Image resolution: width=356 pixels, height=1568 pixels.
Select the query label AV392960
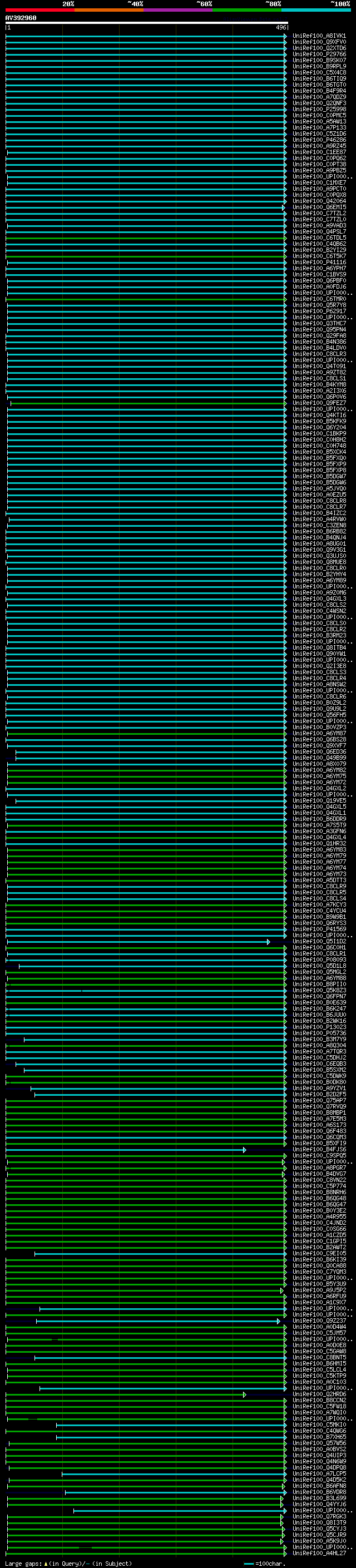(21, 18)
